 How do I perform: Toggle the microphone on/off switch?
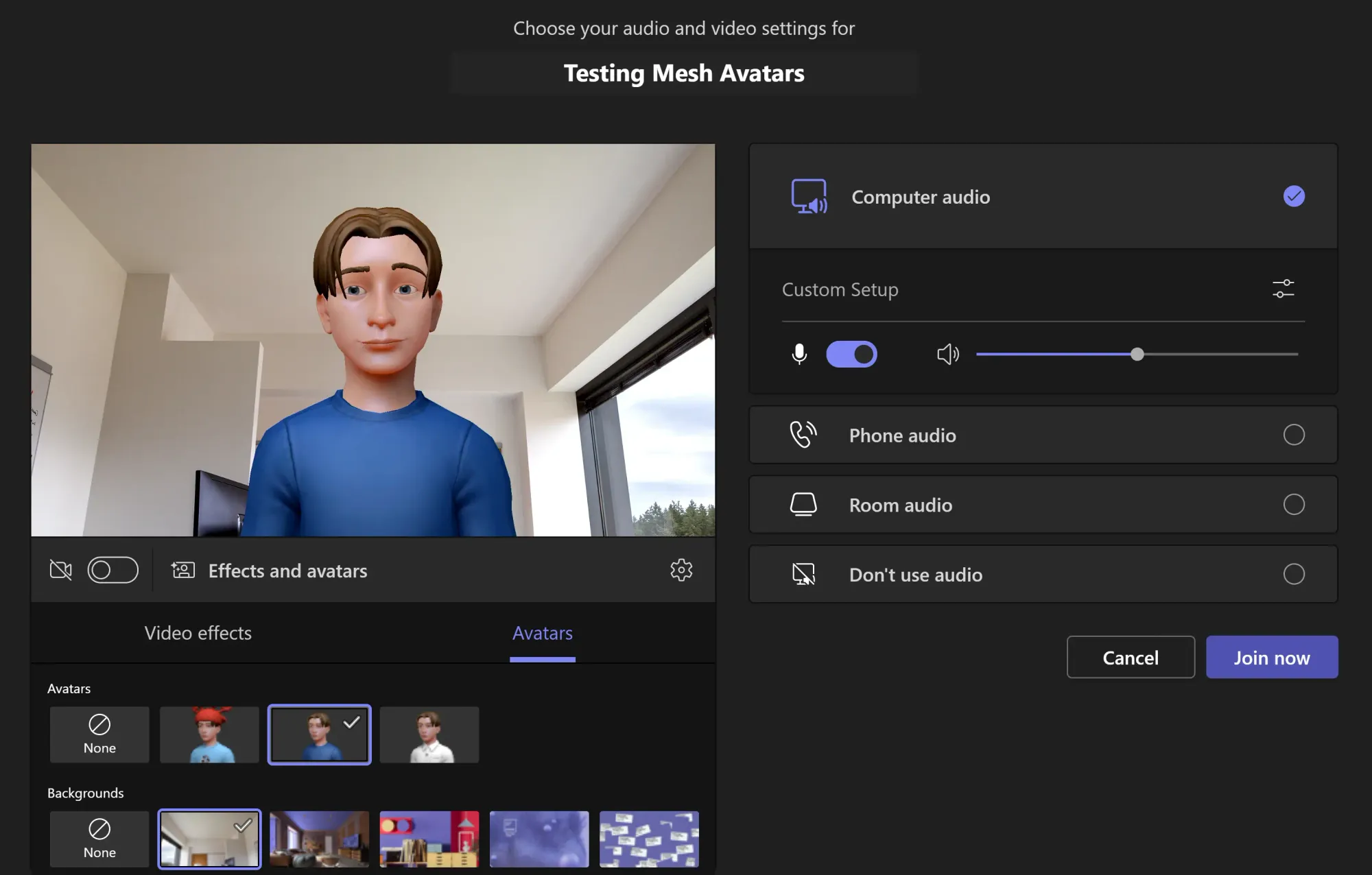pyautogui.click(x=850, y=354)
